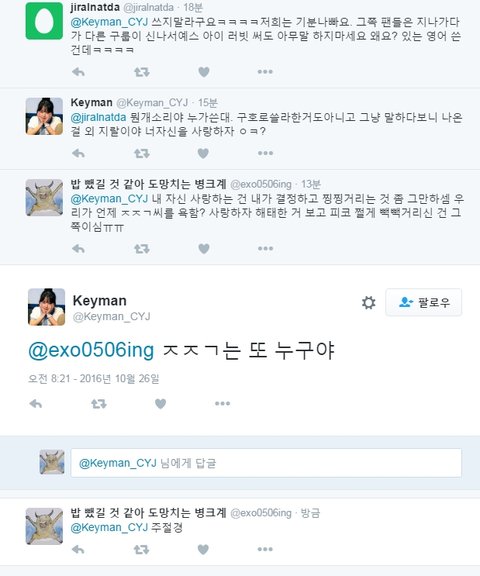Like the jiralnatda tweet with heart icon
This screenshot has width=480, height=576.
point(204,72)
